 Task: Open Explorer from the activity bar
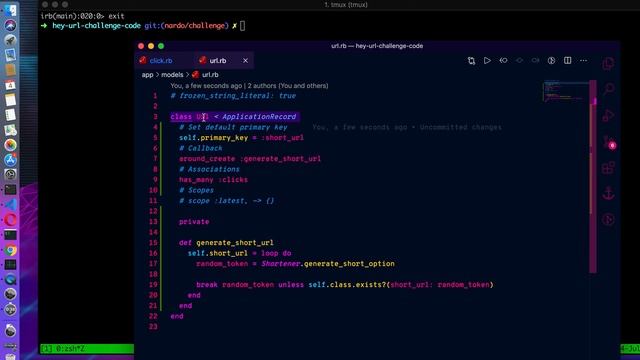tap(608, 64)
